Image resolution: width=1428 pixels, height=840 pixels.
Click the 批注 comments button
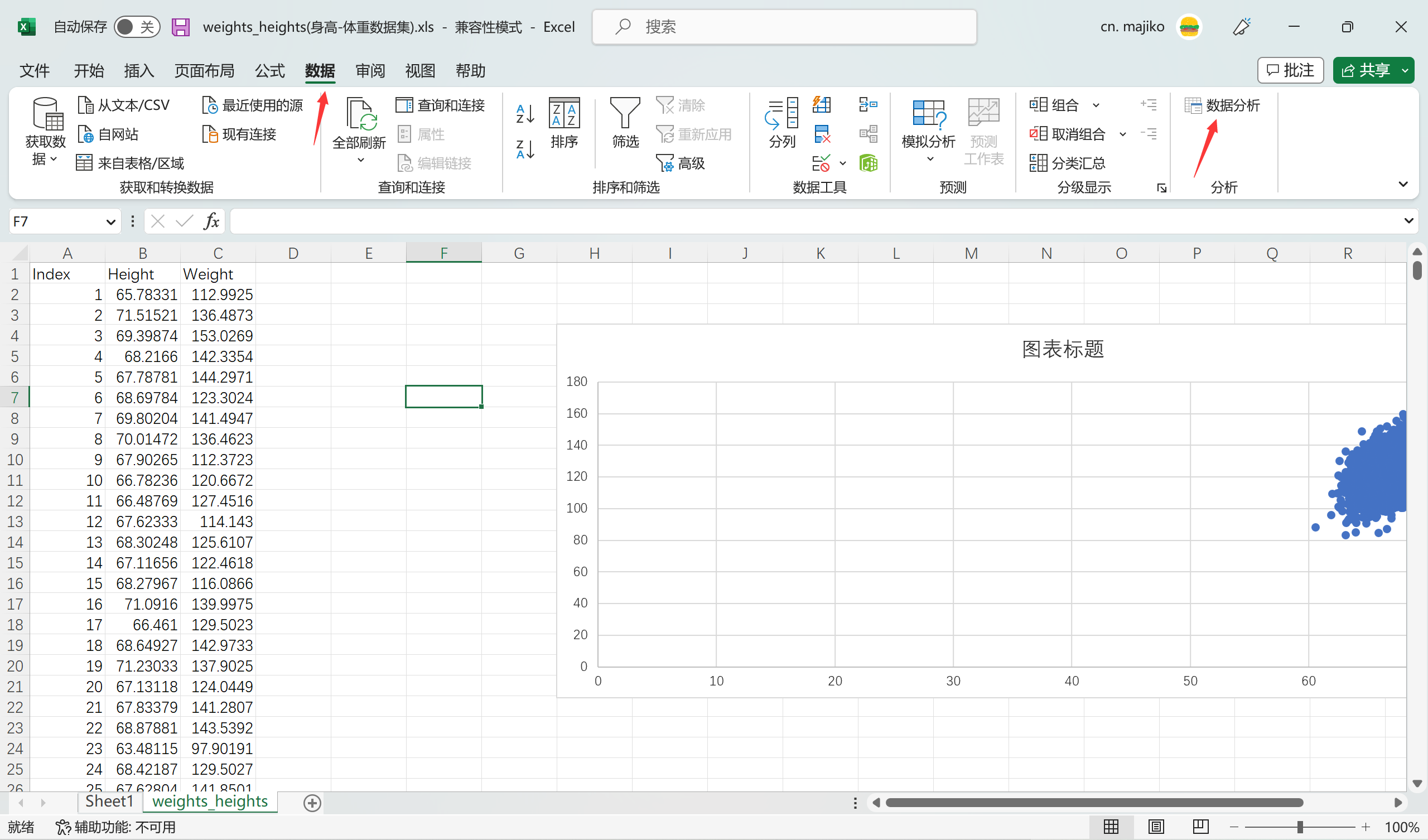(1290, 70)
